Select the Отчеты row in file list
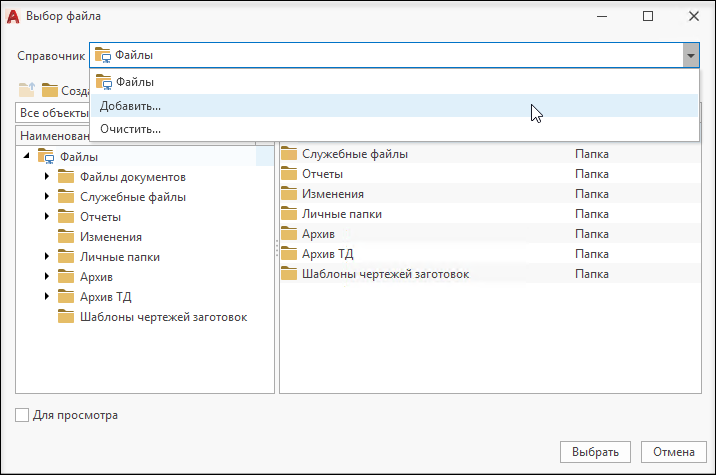 pyautogui.click(x=490, y=174)
